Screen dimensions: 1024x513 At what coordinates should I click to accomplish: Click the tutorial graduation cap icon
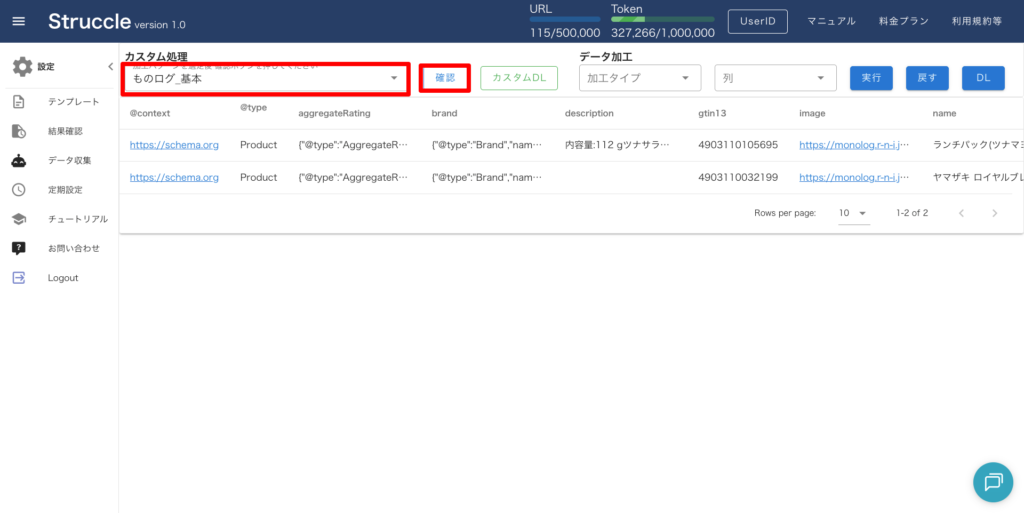click(x=19, y=219)
